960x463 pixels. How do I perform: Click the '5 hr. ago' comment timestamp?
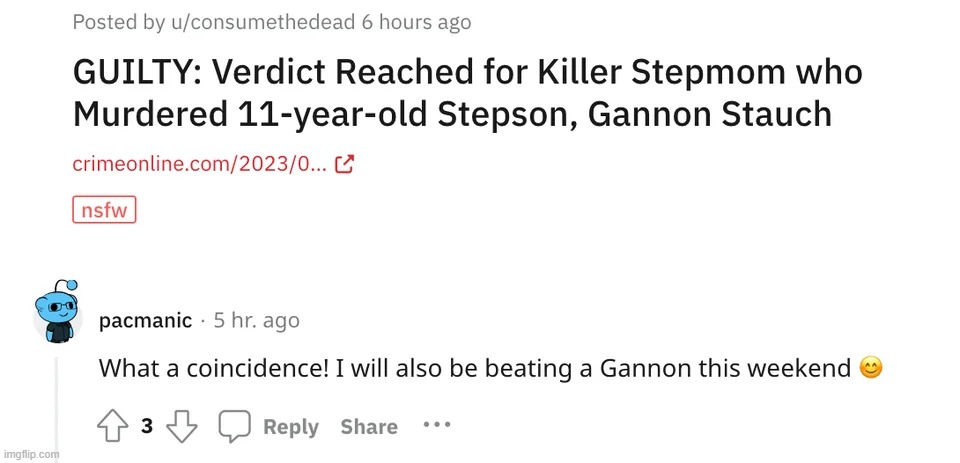click(257, 320)
